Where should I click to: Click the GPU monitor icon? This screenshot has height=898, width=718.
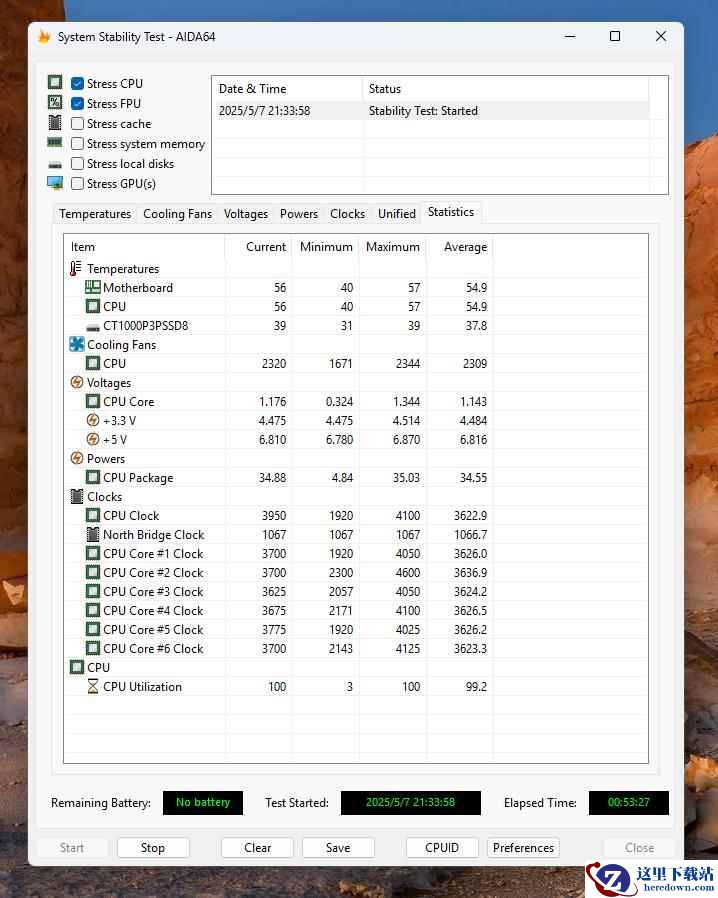click(x=55, y=183)
